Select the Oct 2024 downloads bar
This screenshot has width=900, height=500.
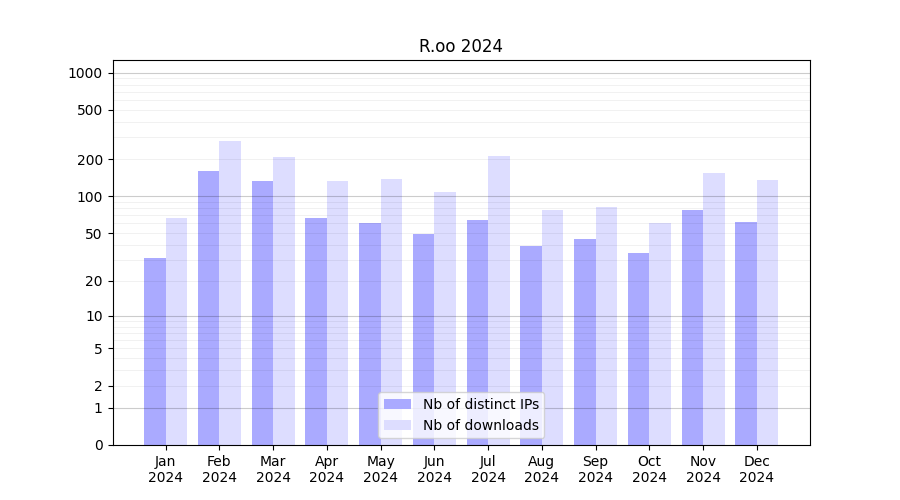(660, 334)
